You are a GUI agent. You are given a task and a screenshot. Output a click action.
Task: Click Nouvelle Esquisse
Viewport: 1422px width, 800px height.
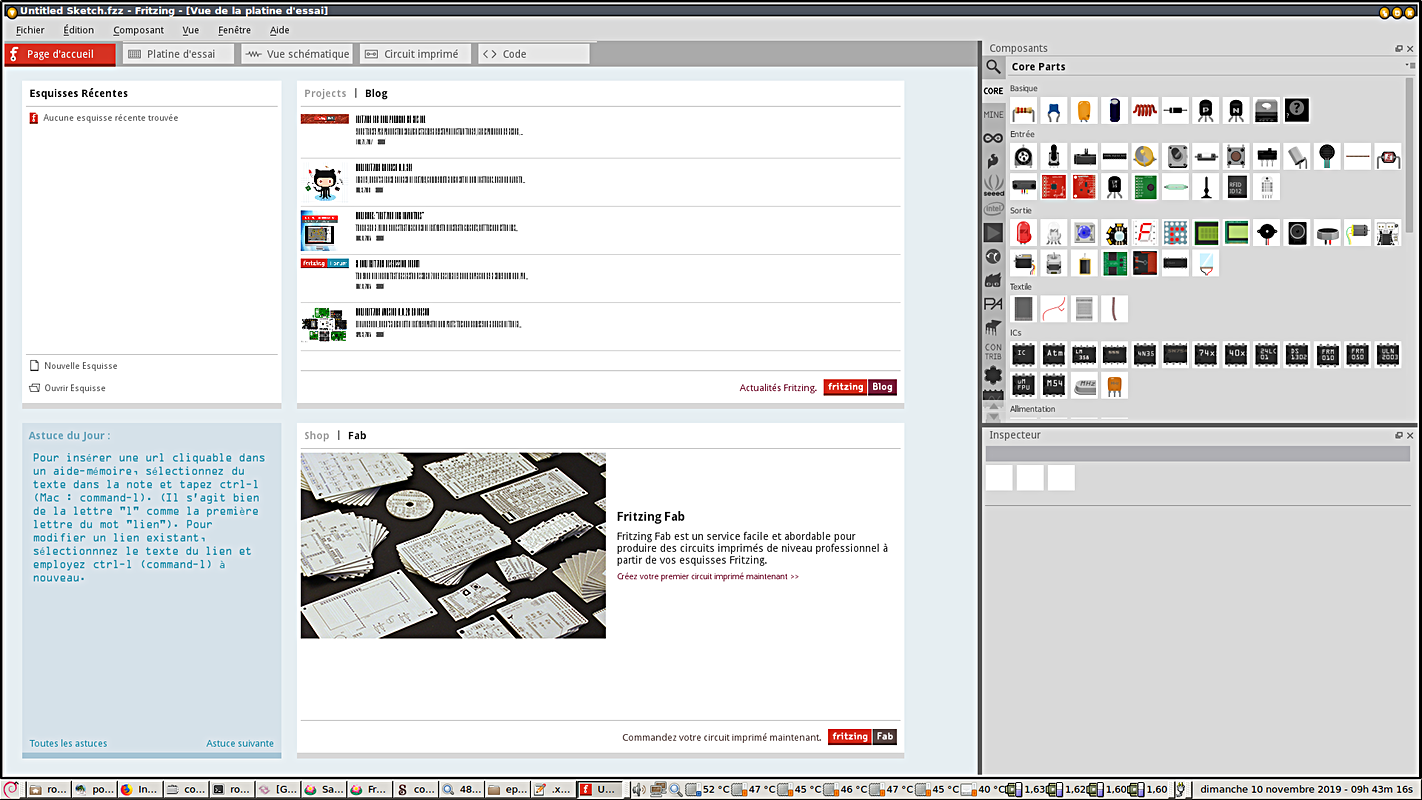point(73,366)
